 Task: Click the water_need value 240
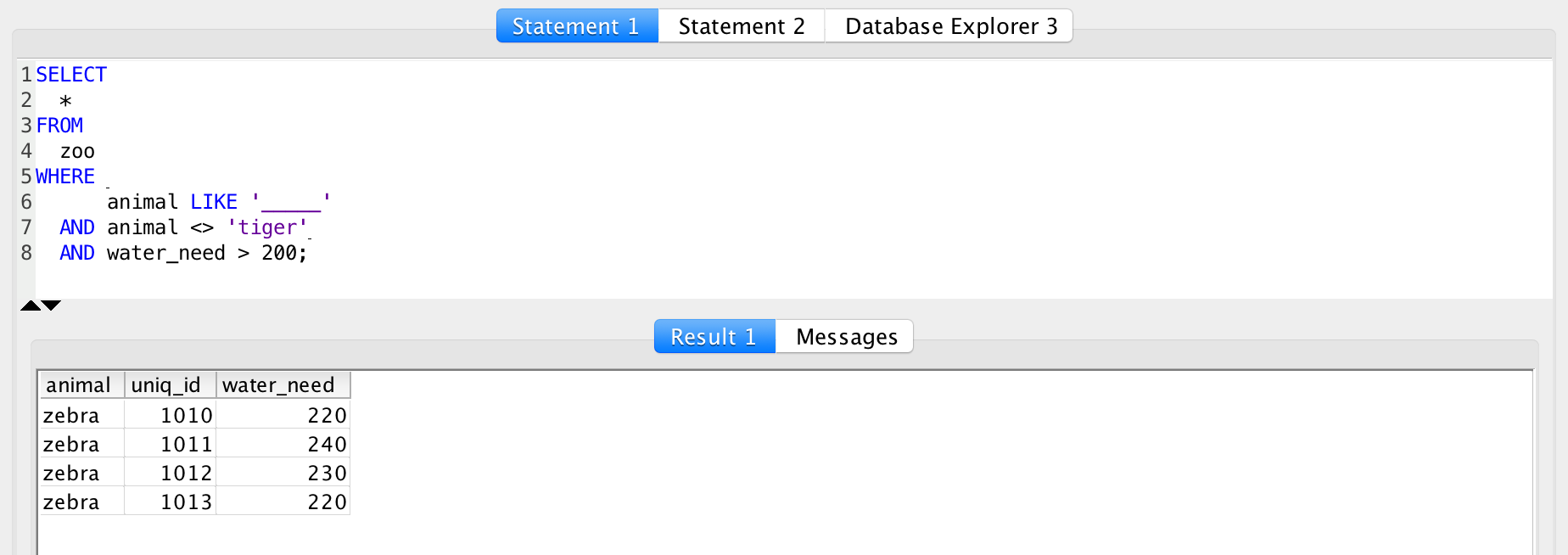pyautogui.click(x=330, y=443)
